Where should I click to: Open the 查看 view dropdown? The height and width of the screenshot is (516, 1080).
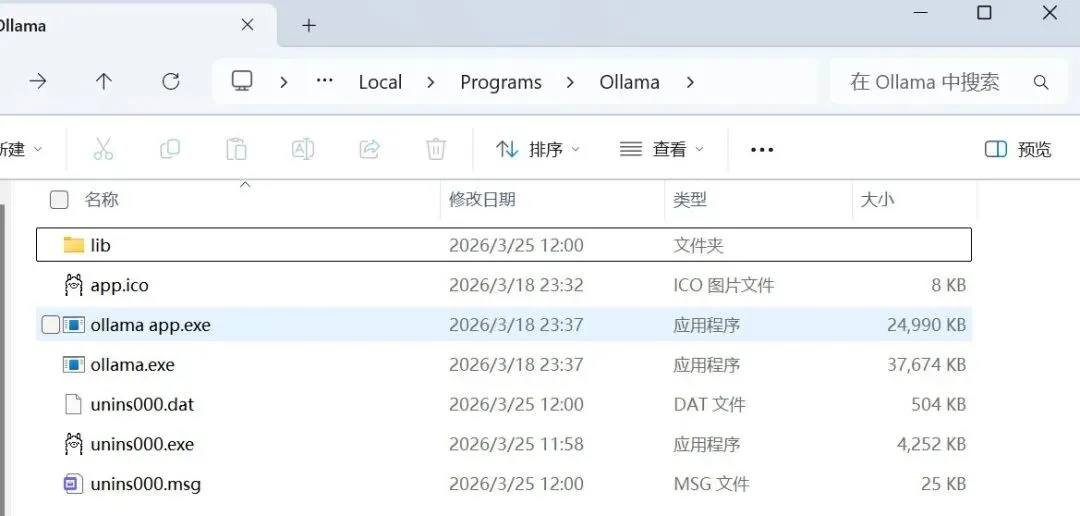[662, 149]
